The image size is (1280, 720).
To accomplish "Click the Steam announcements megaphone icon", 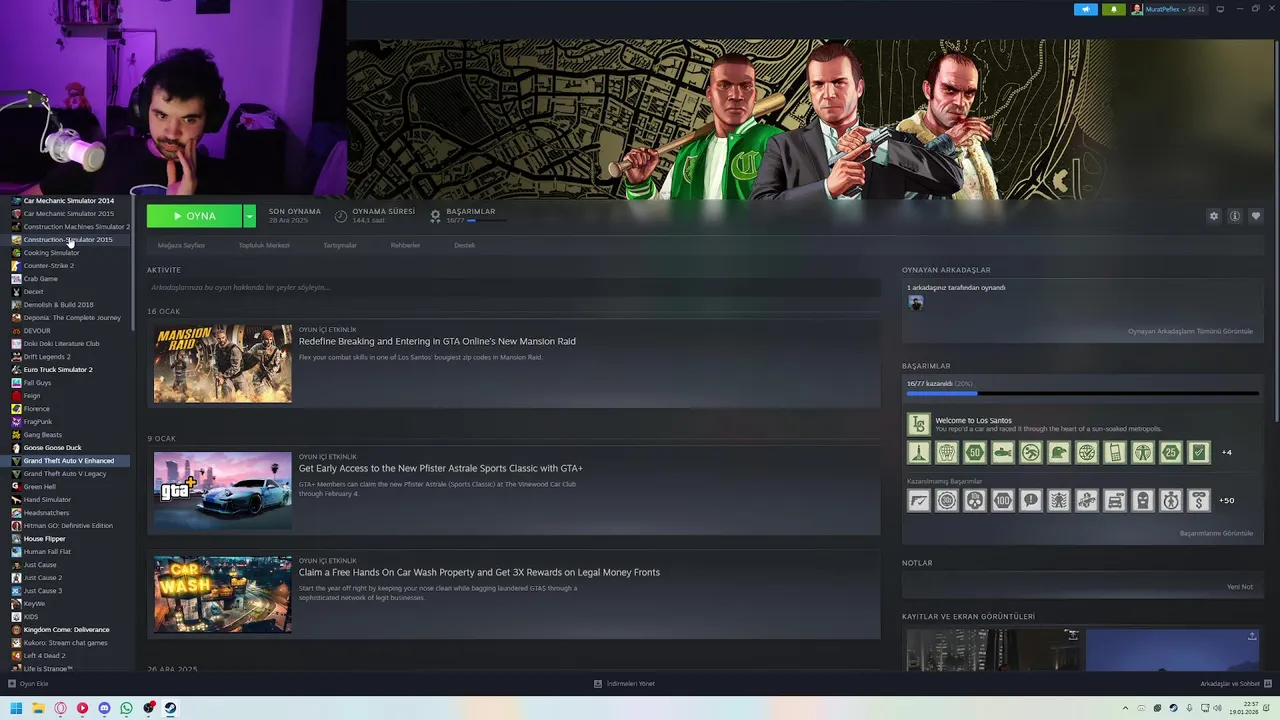I will [1086, 9].
